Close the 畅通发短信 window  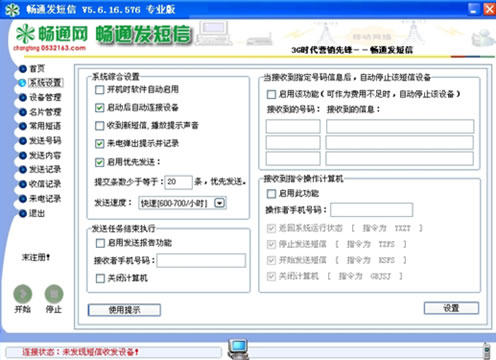(489, 9)
